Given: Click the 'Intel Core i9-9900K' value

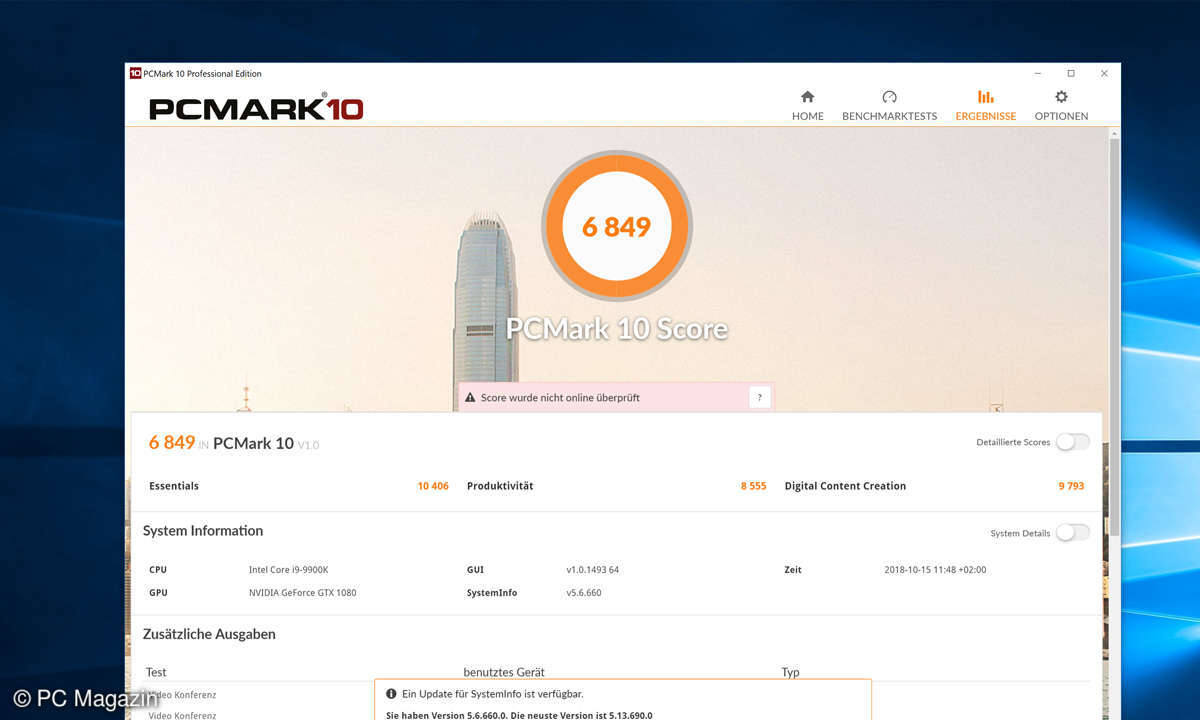Looking at the screenshot, I should pos(289,570).
